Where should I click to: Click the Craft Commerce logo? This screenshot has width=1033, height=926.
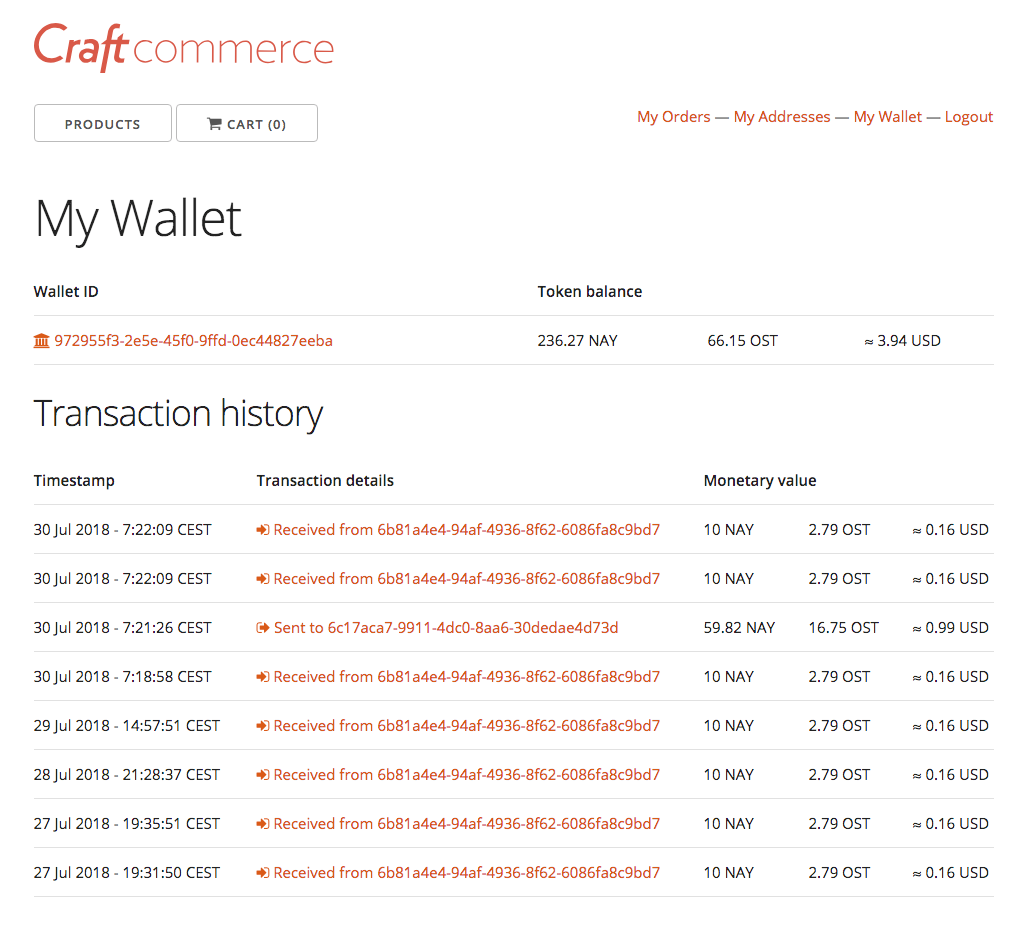point(184,47)
